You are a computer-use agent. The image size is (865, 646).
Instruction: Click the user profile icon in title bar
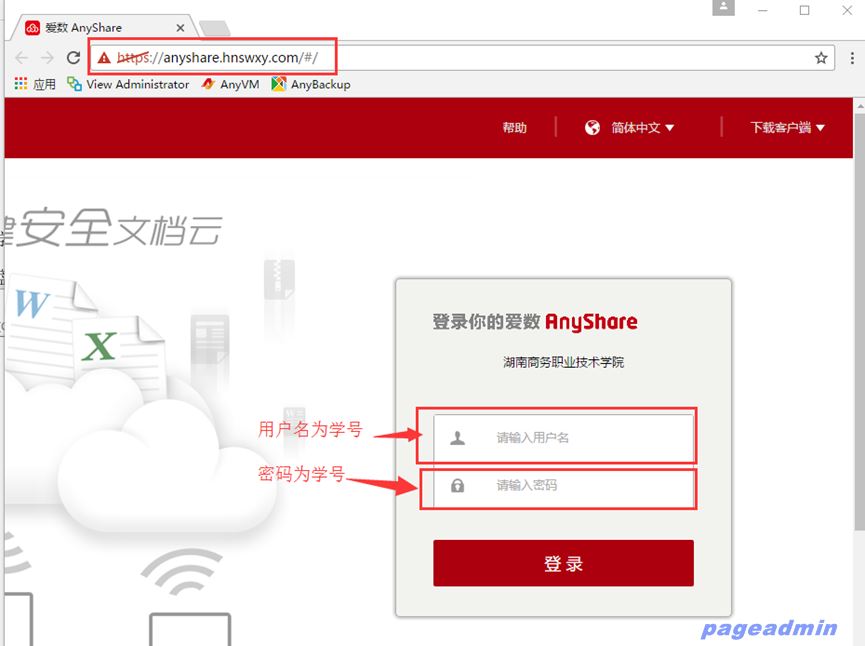pos(723,9)
